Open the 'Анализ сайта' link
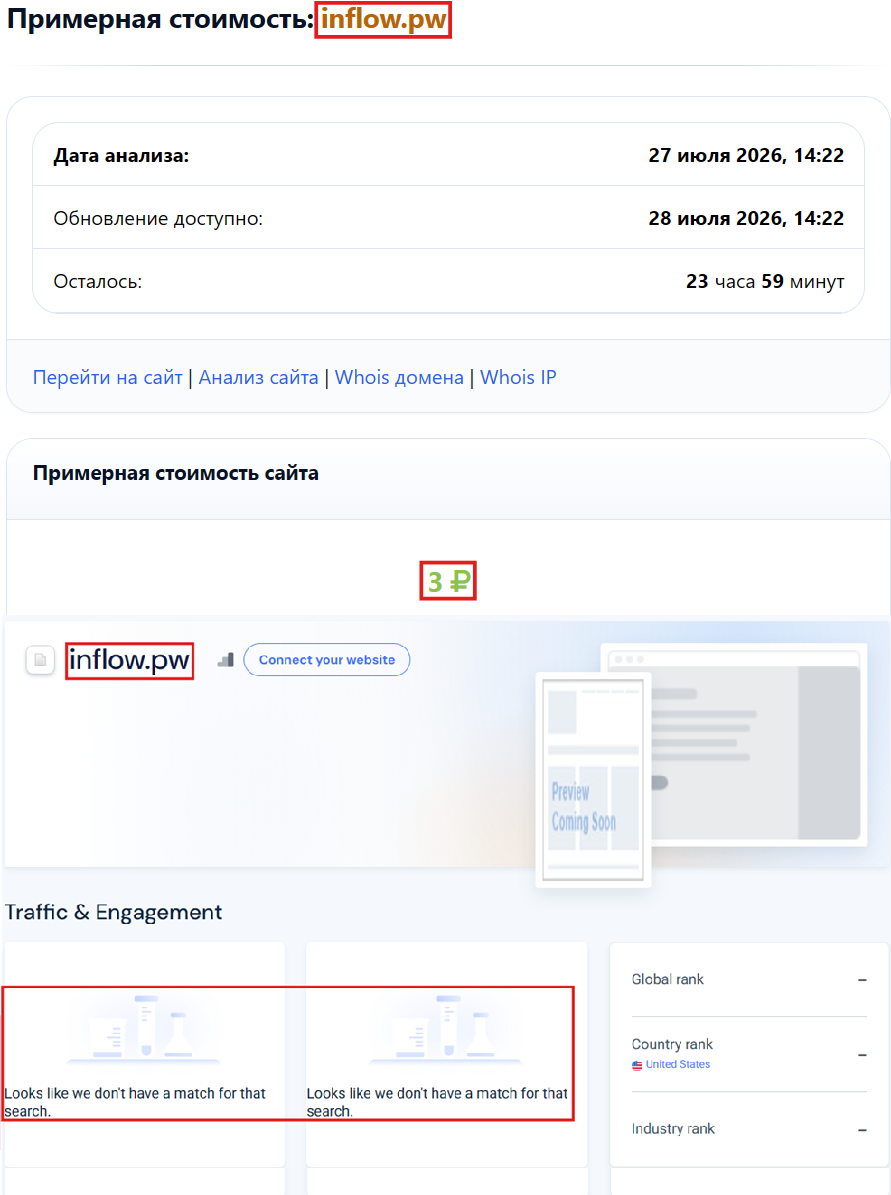Screen dimensions: 891x1195 (258, 377)
